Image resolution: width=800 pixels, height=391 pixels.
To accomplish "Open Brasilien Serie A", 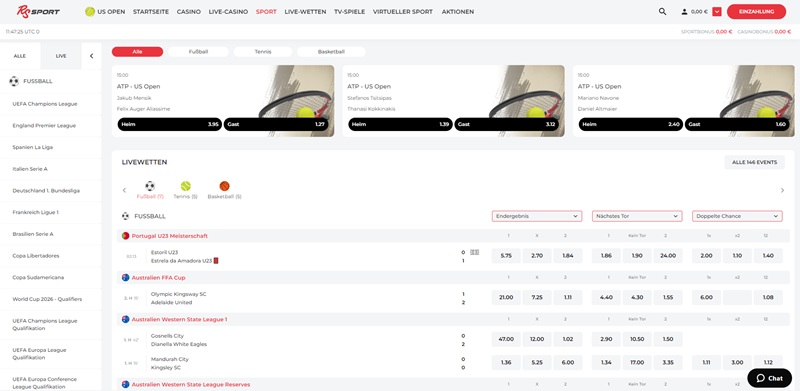I will click(x=33, y=234).
